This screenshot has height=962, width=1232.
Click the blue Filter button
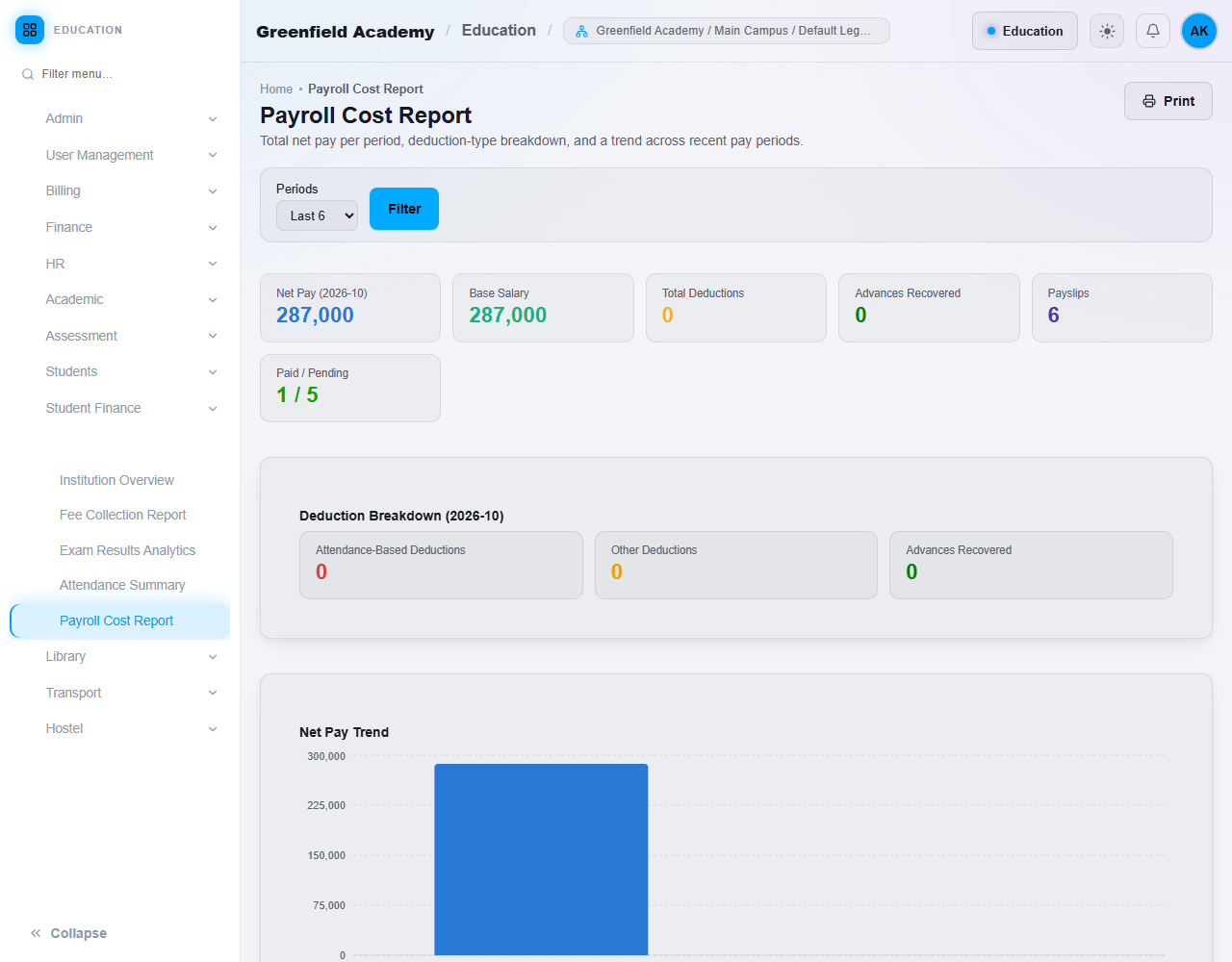pos(404,209)
